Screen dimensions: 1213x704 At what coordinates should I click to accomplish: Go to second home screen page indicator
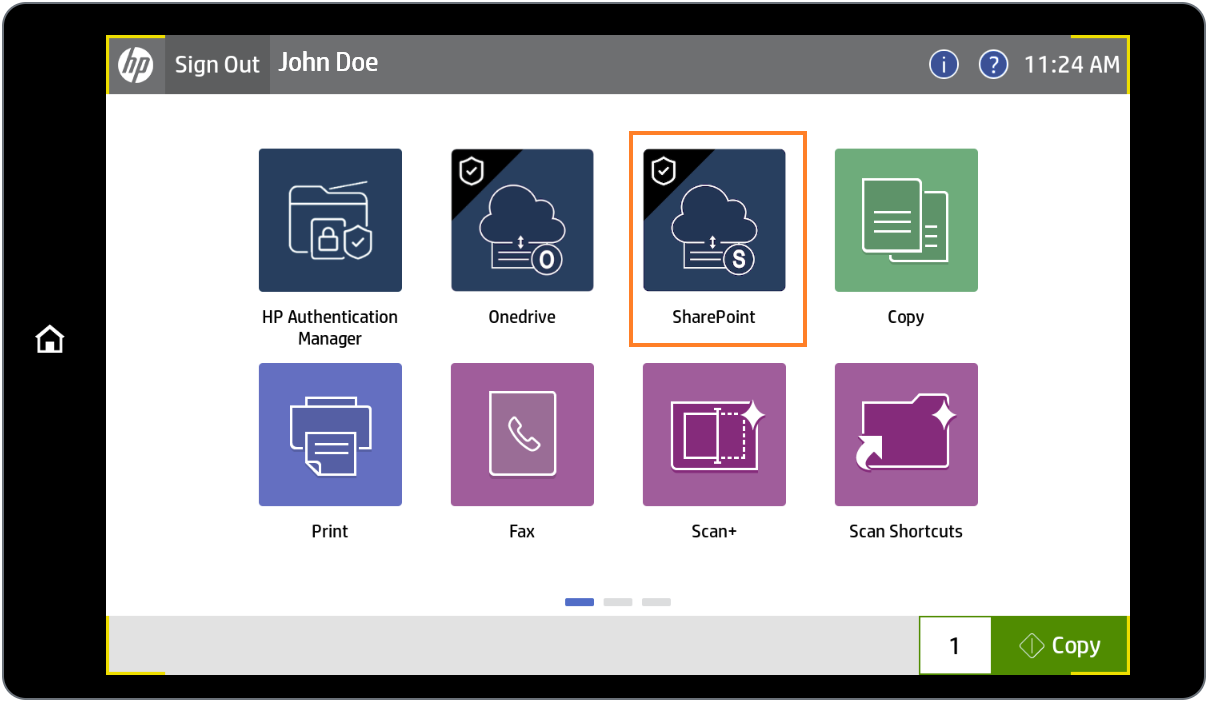(x=618, y=602)
